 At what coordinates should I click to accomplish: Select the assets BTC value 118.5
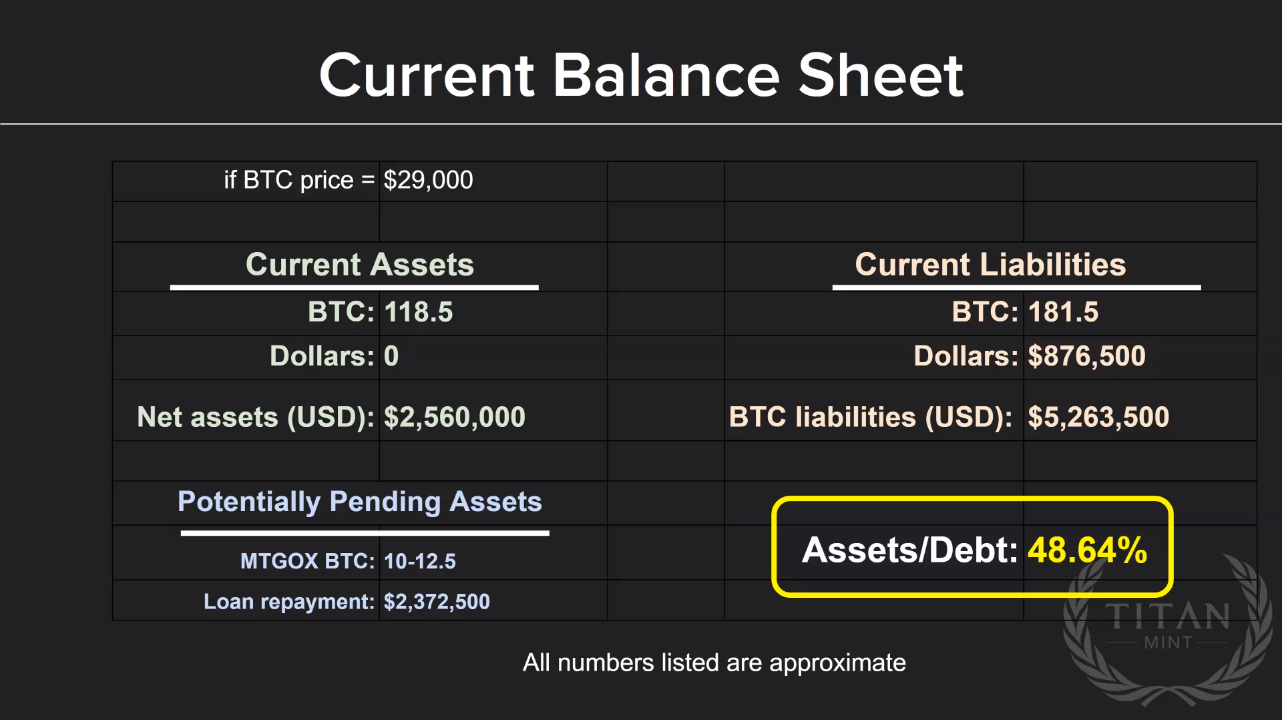tap(419, 312)
